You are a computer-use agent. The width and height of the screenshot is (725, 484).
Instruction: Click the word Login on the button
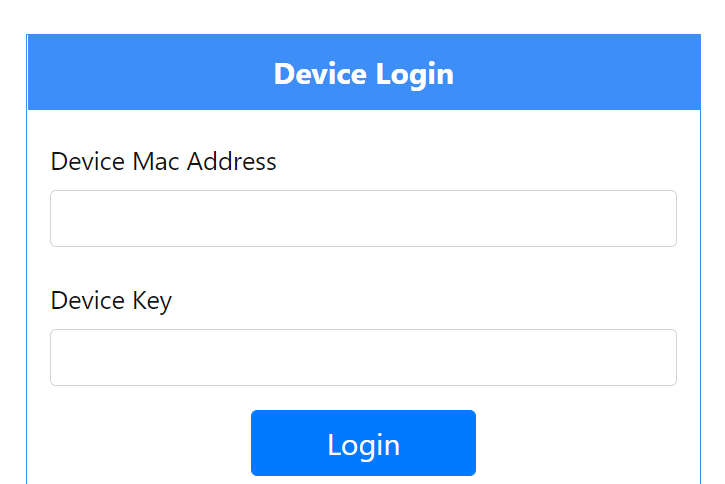click(x=363, y=444)
